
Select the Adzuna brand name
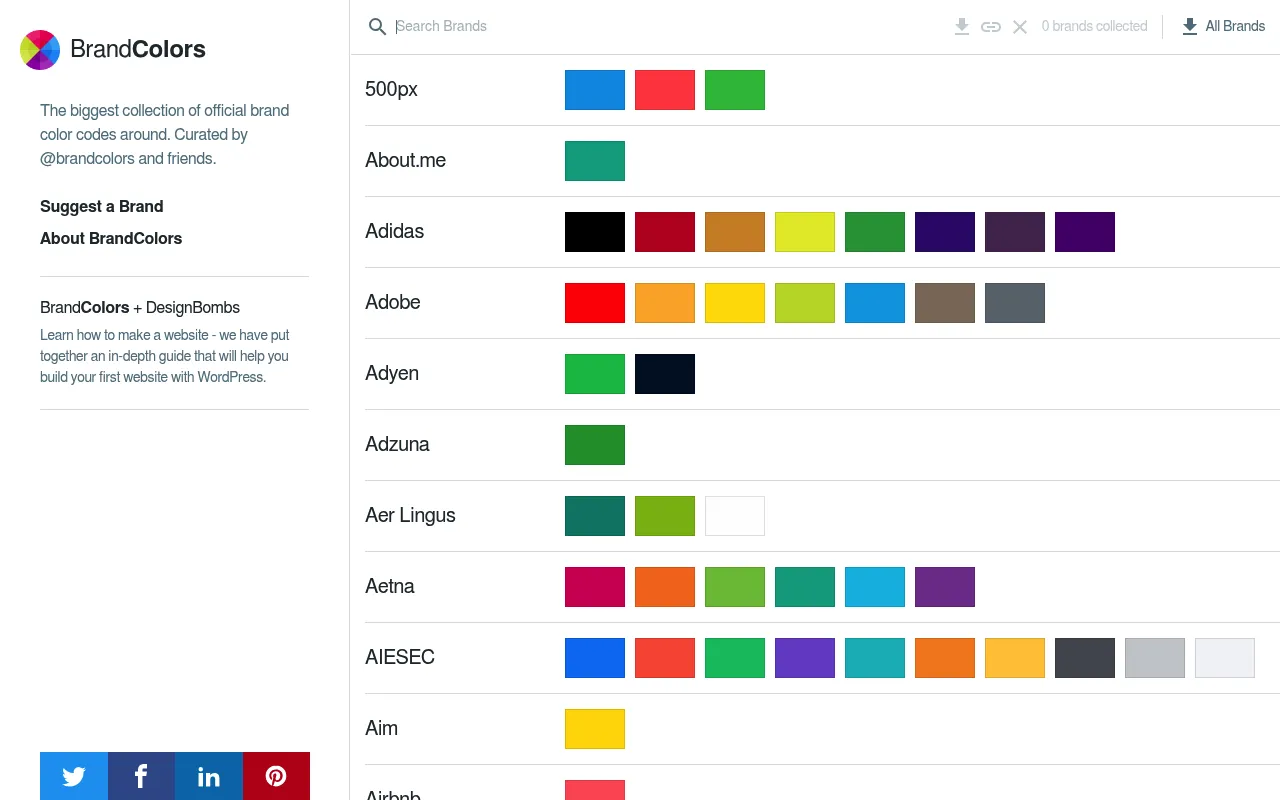398,444
